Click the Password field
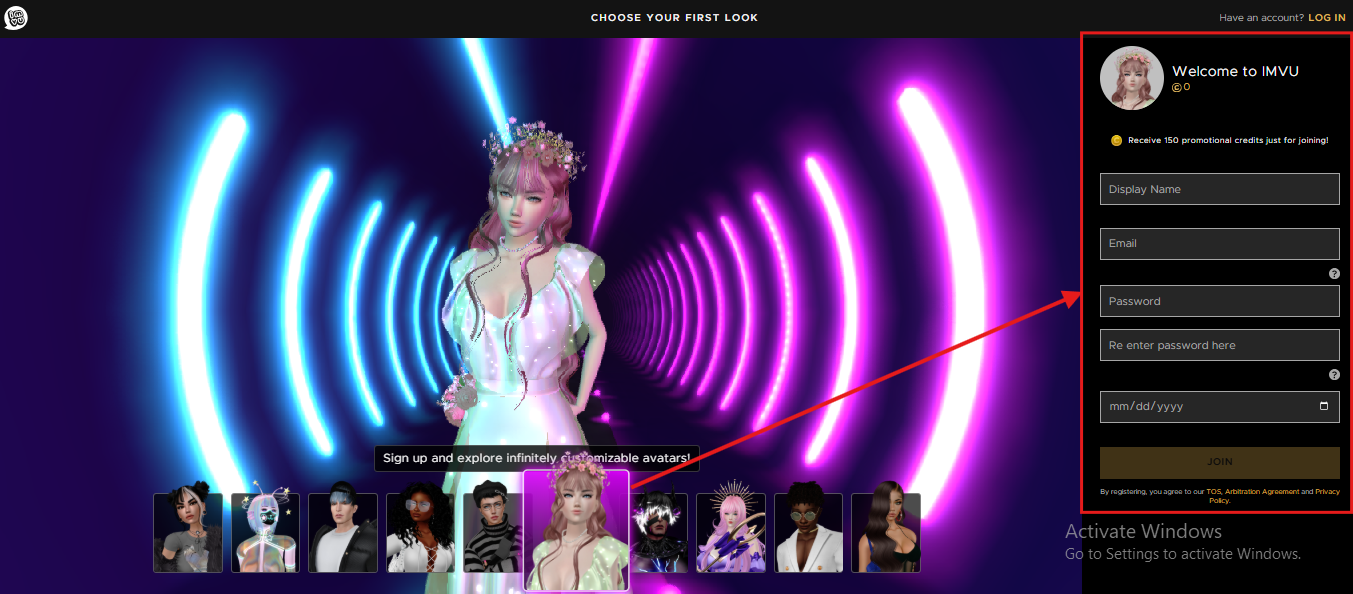 [x=1219, y=301]
